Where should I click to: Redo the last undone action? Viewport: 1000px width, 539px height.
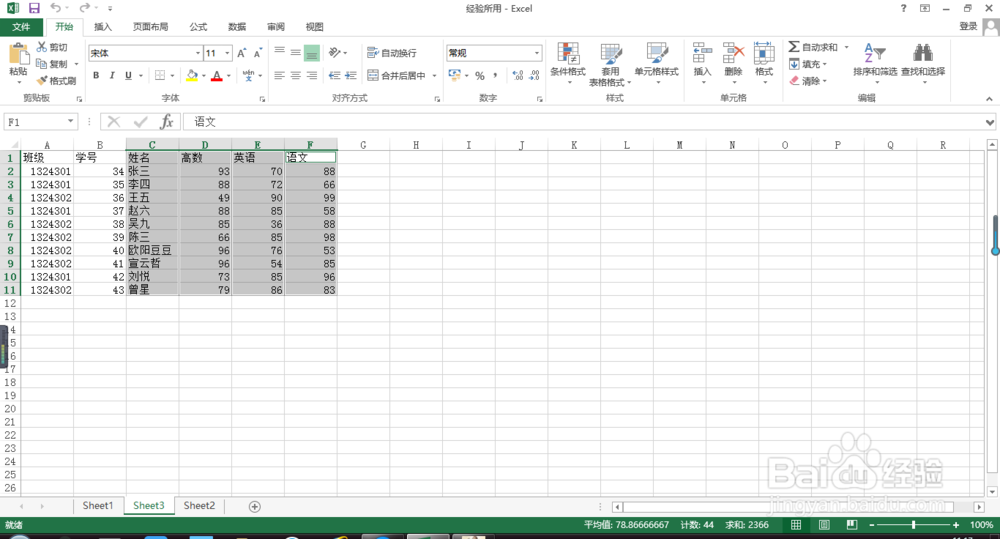pos(85,8)
